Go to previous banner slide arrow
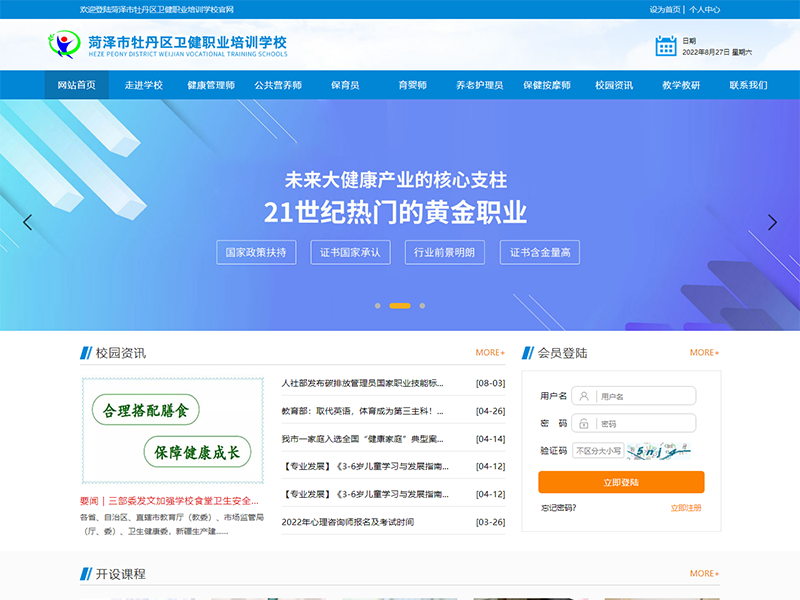This screenshot has width=800, height=600. pyautogui.click(x=27, y=222)
